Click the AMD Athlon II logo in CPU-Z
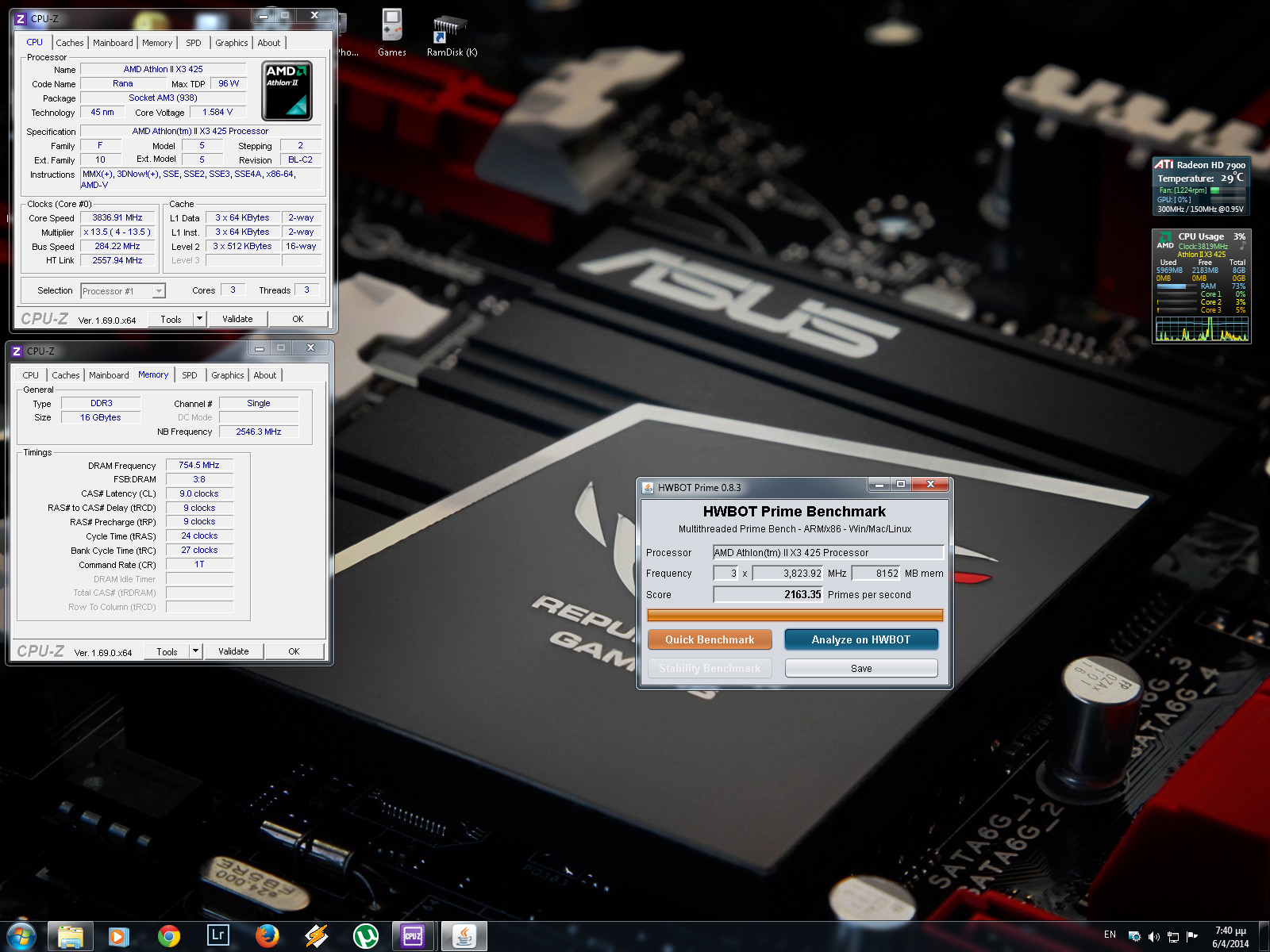Viewport: 1270px width, 952px height. click(x=287, y=90)
